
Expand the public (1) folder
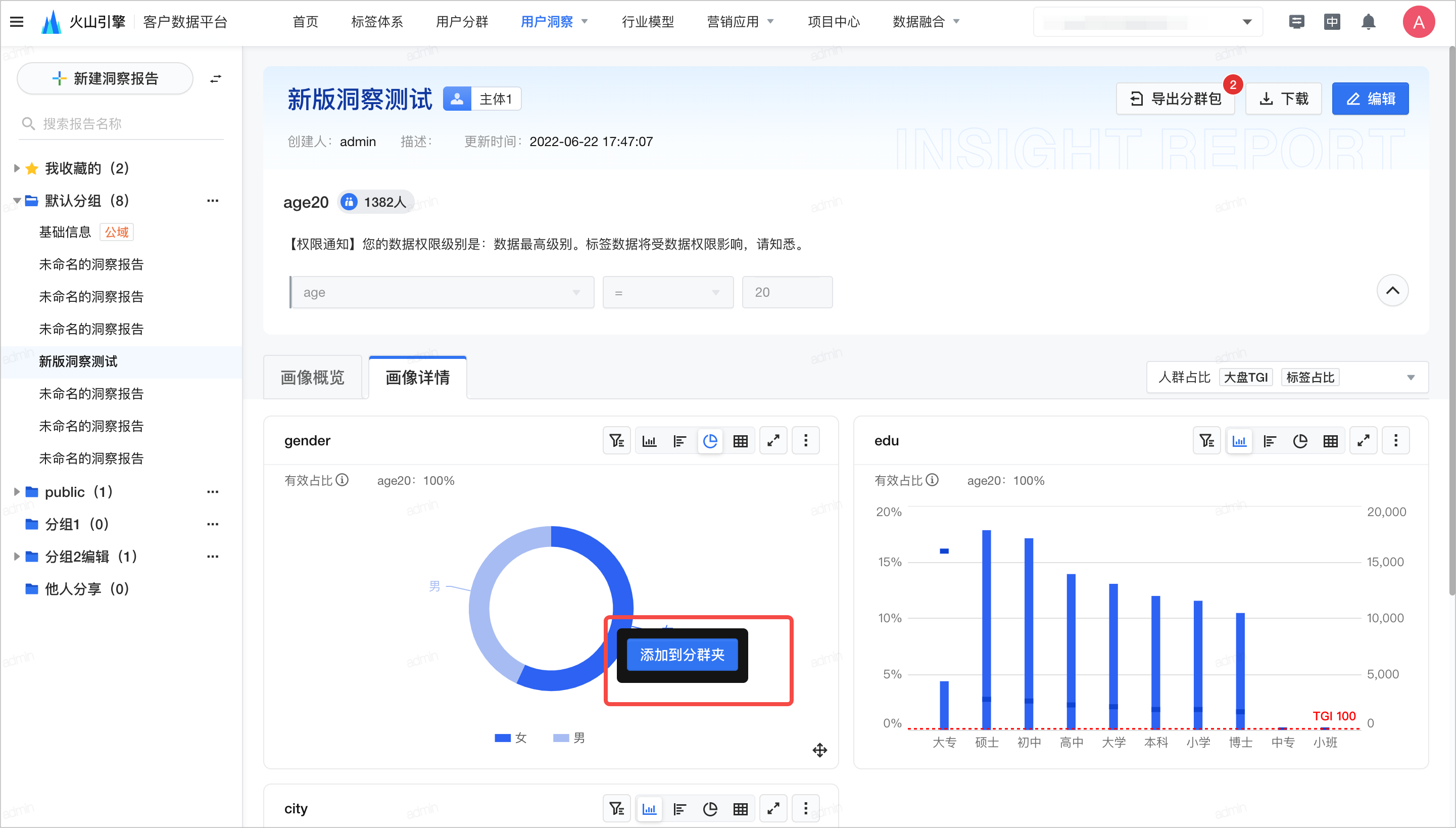pyautogui.click(x=17, y=492)
